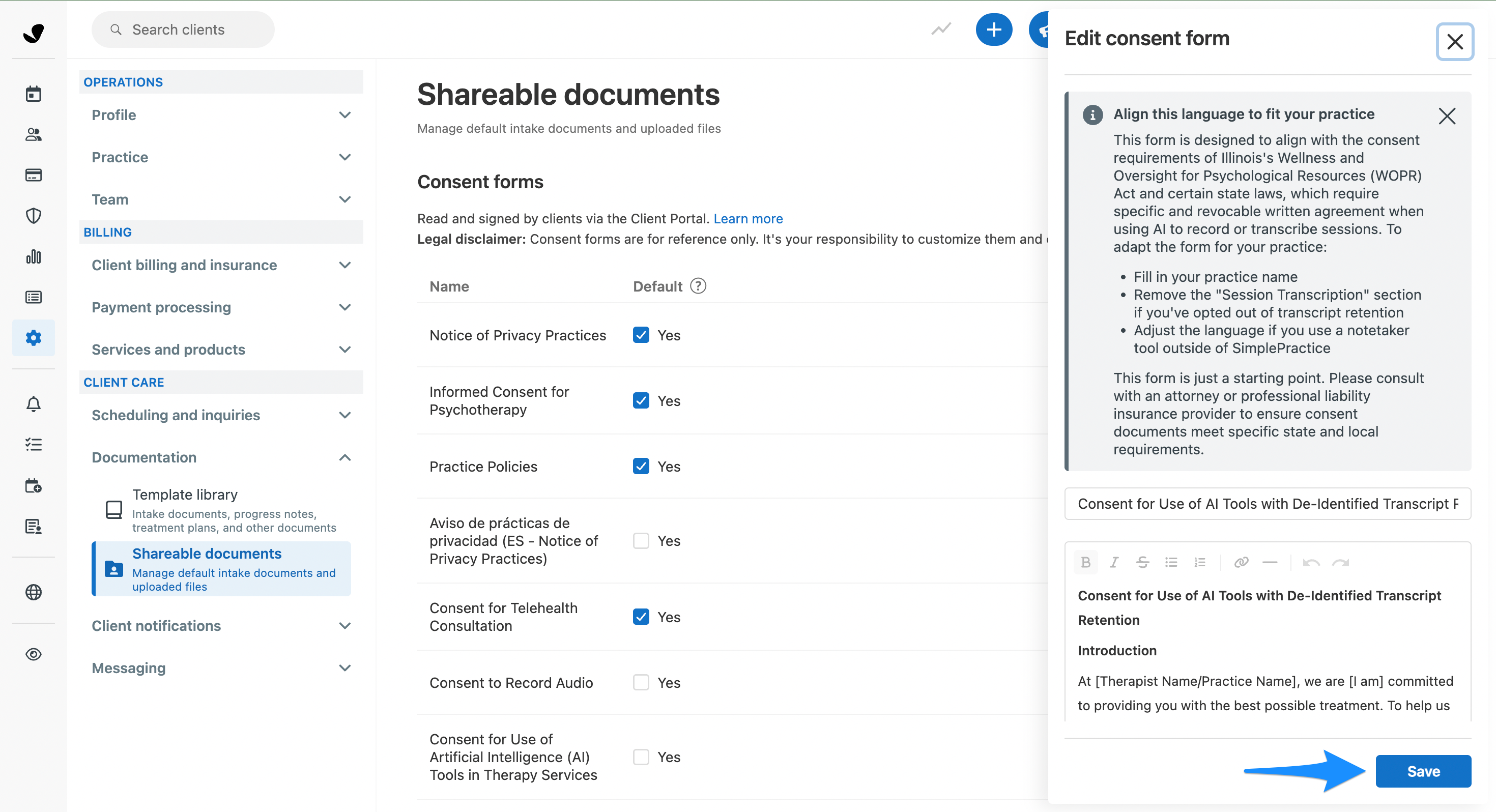This screenshot has width=1496, height=812.
Task: Open the document-person icon in rail
Action: (x=34, y=526)
